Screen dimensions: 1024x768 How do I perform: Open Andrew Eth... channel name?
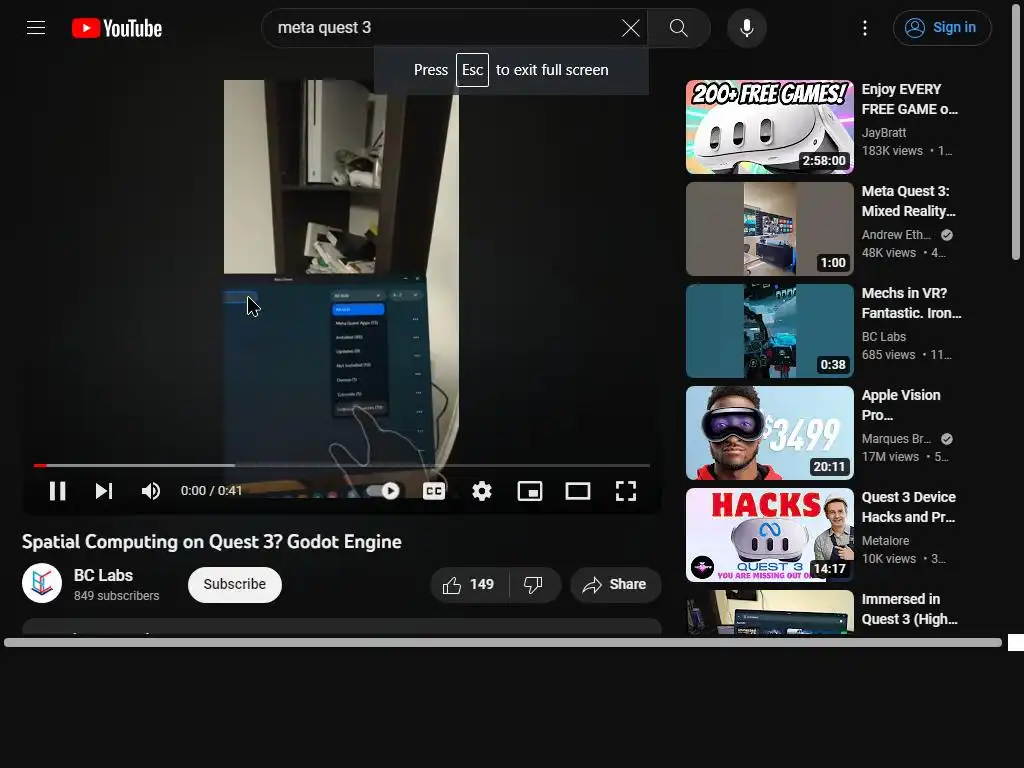click(896, 235)
